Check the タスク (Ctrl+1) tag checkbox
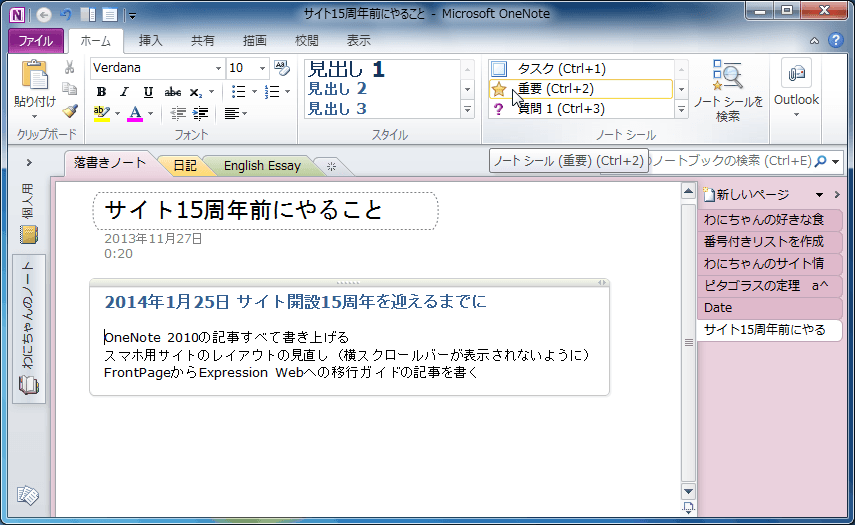Screen dimensions: 855x525 click(x=498, y=69)
